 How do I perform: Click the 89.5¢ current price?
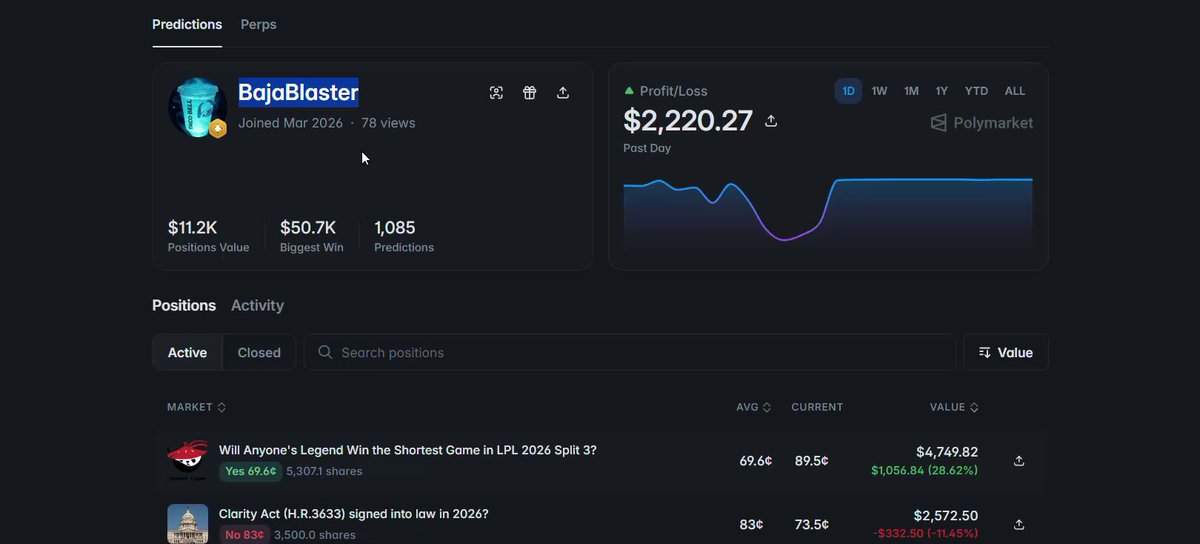pos(812,461)
